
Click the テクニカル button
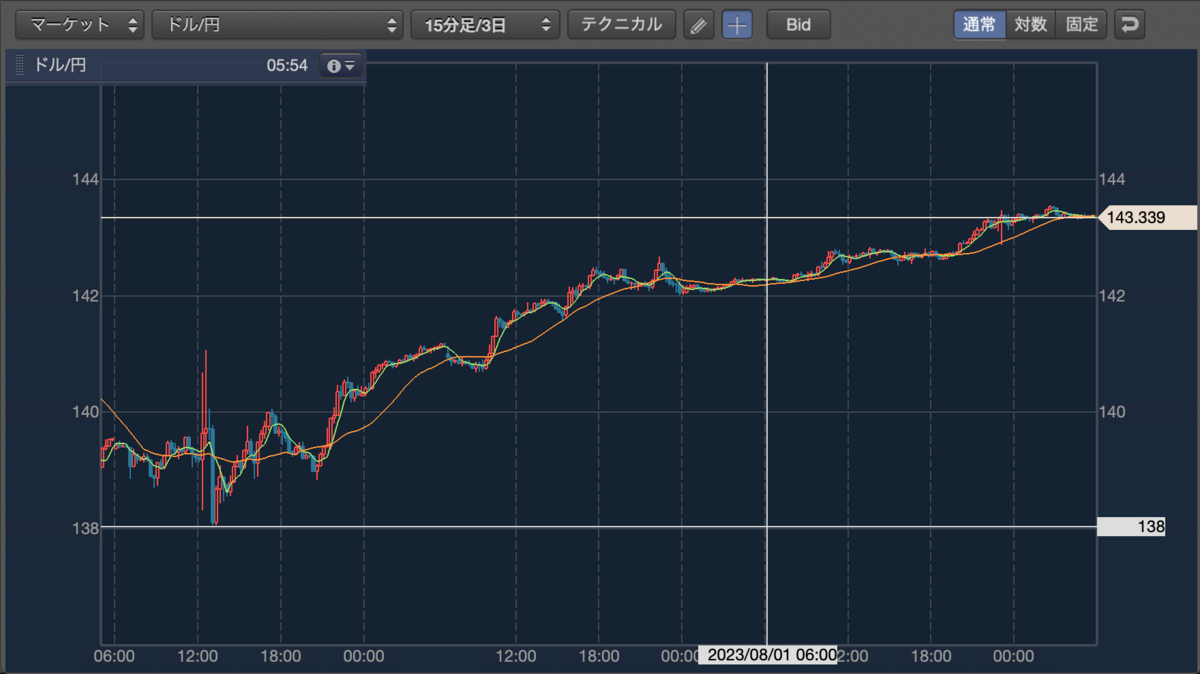tap(621, 25)
